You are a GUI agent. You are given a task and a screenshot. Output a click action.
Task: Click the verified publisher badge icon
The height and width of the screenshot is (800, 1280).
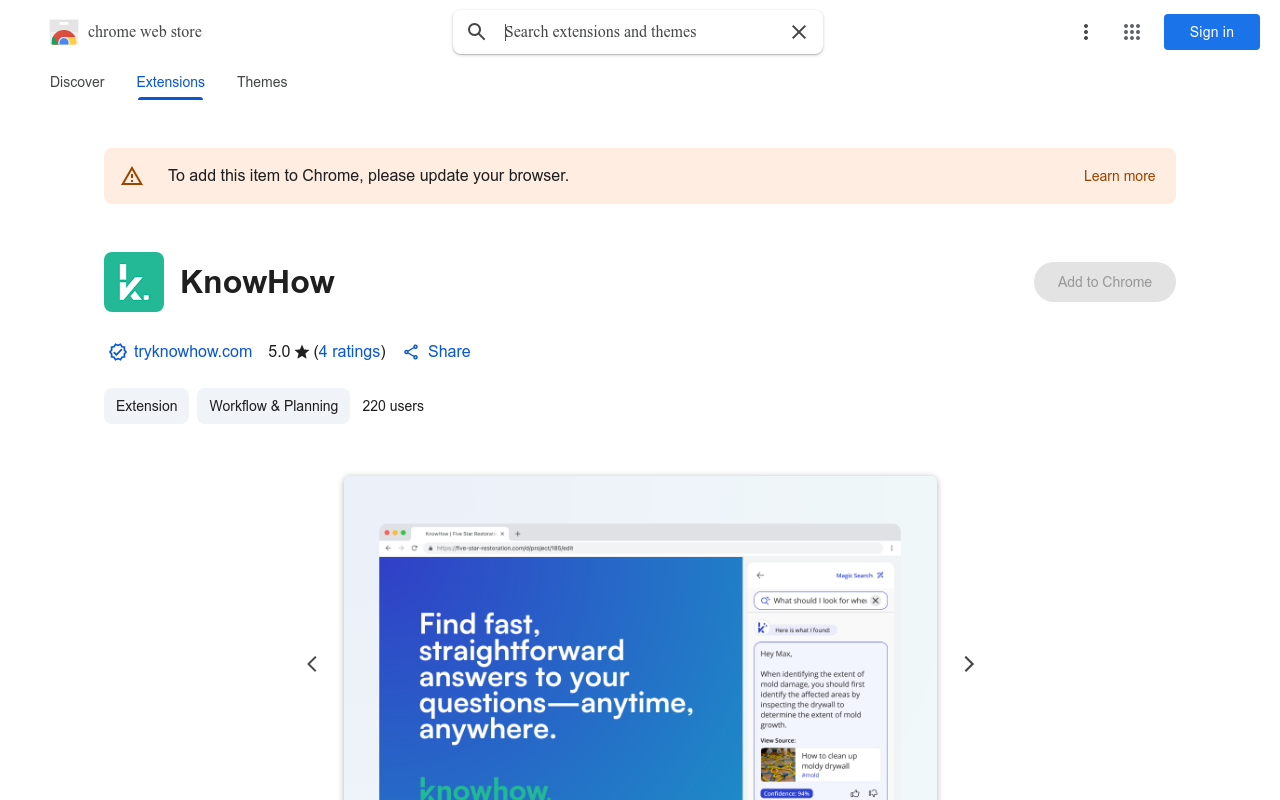click(118, 352)
